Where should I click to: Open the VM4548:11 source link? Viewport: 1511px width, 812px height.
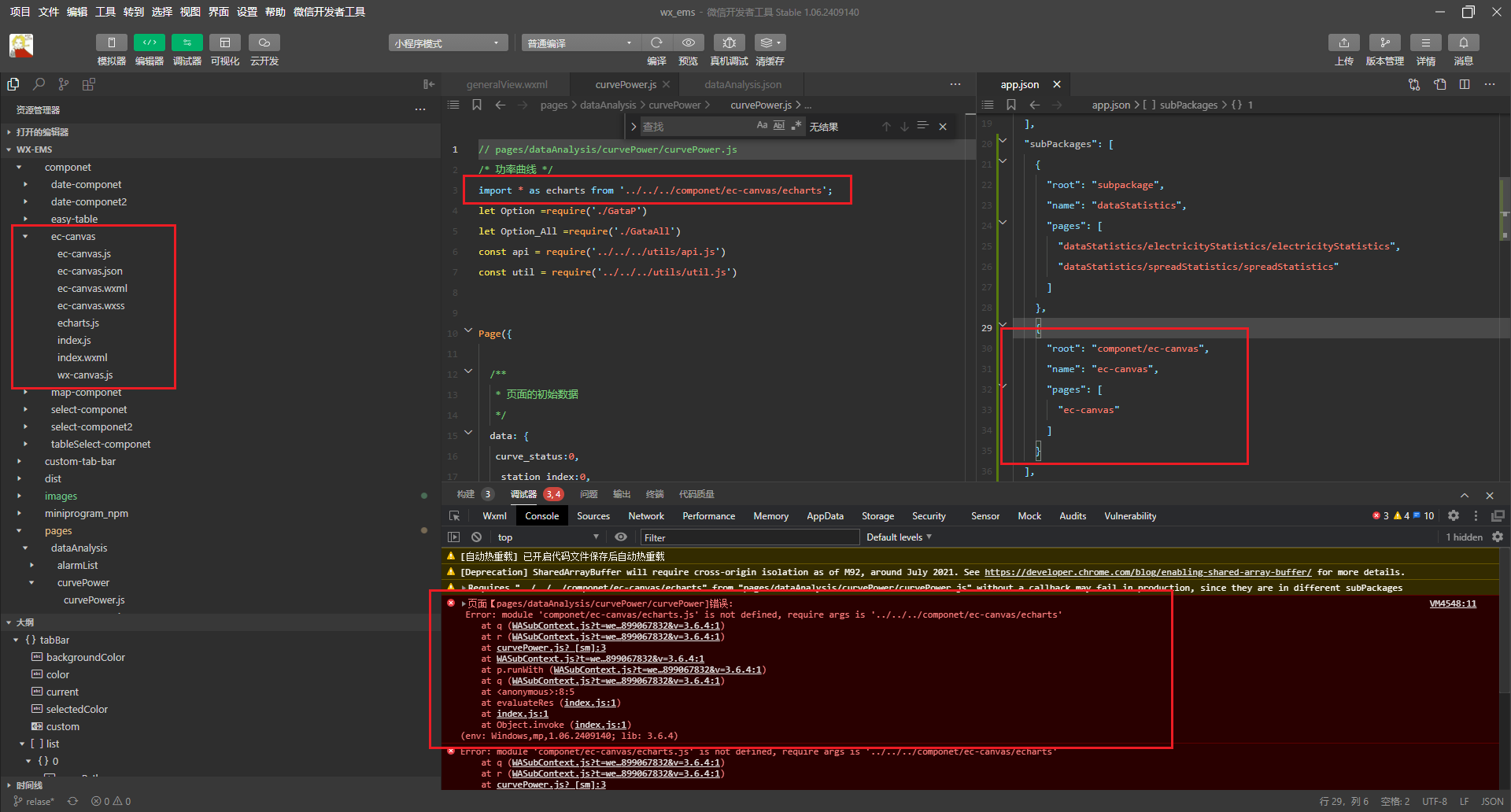(1453, 603)
